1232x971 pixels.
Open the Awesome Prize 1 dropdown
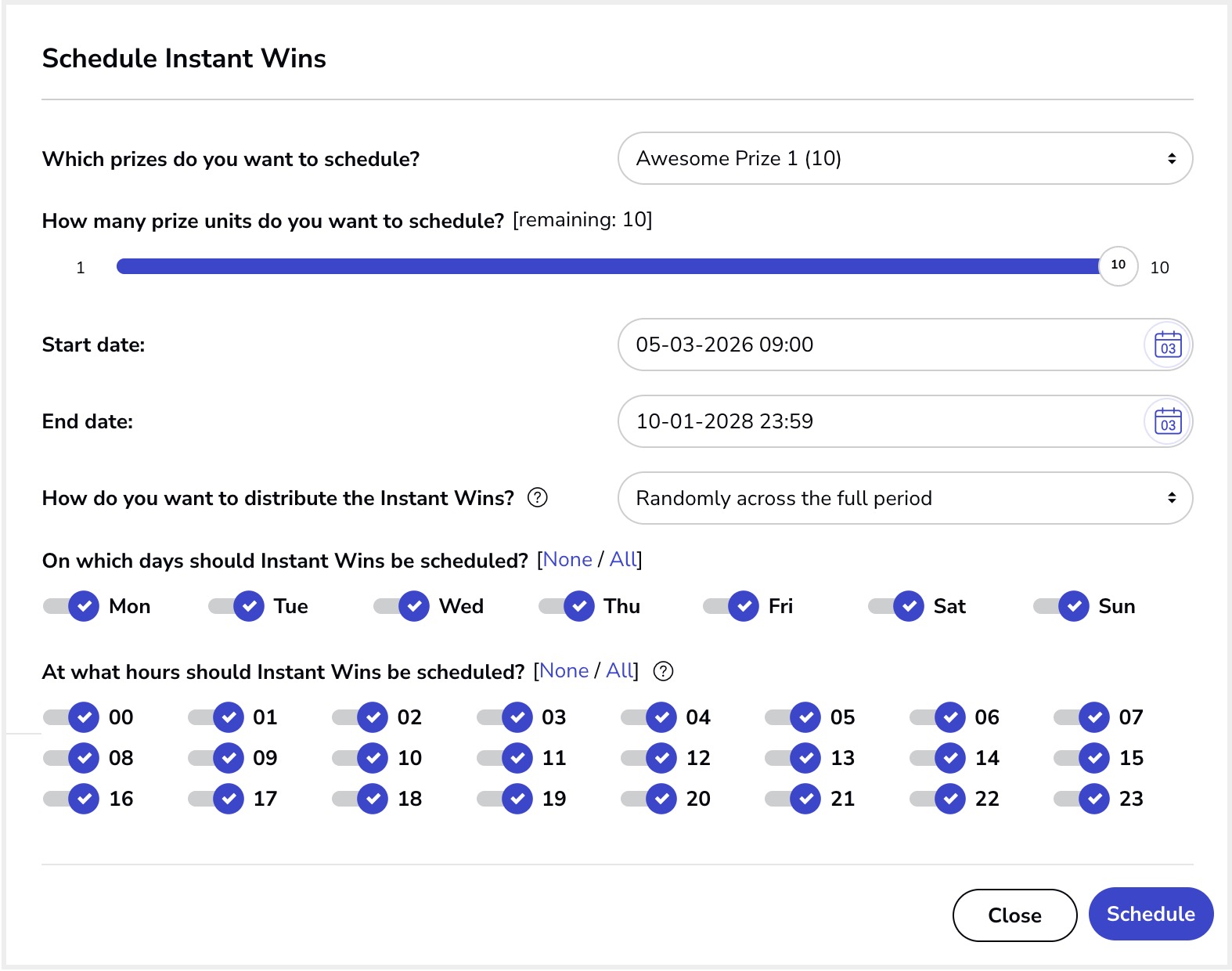[x=904, y=159]
